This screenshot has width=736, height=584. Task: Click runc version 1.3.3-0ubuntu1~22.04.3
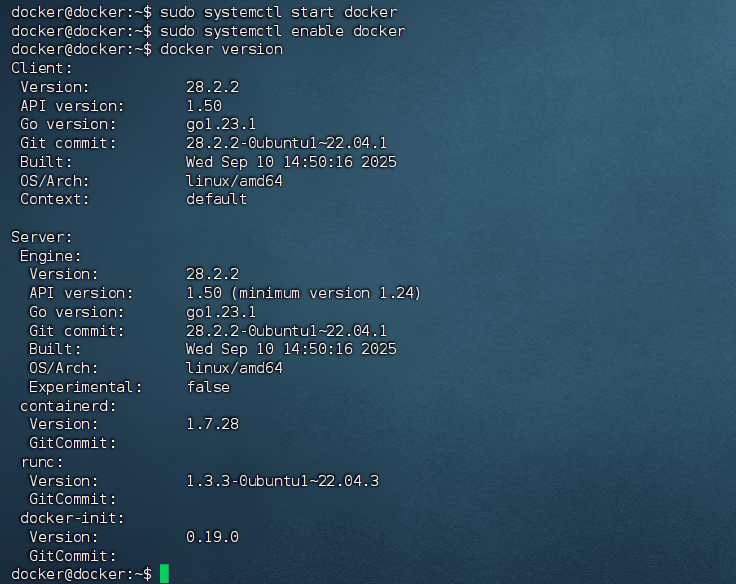[x=282, y=481]
